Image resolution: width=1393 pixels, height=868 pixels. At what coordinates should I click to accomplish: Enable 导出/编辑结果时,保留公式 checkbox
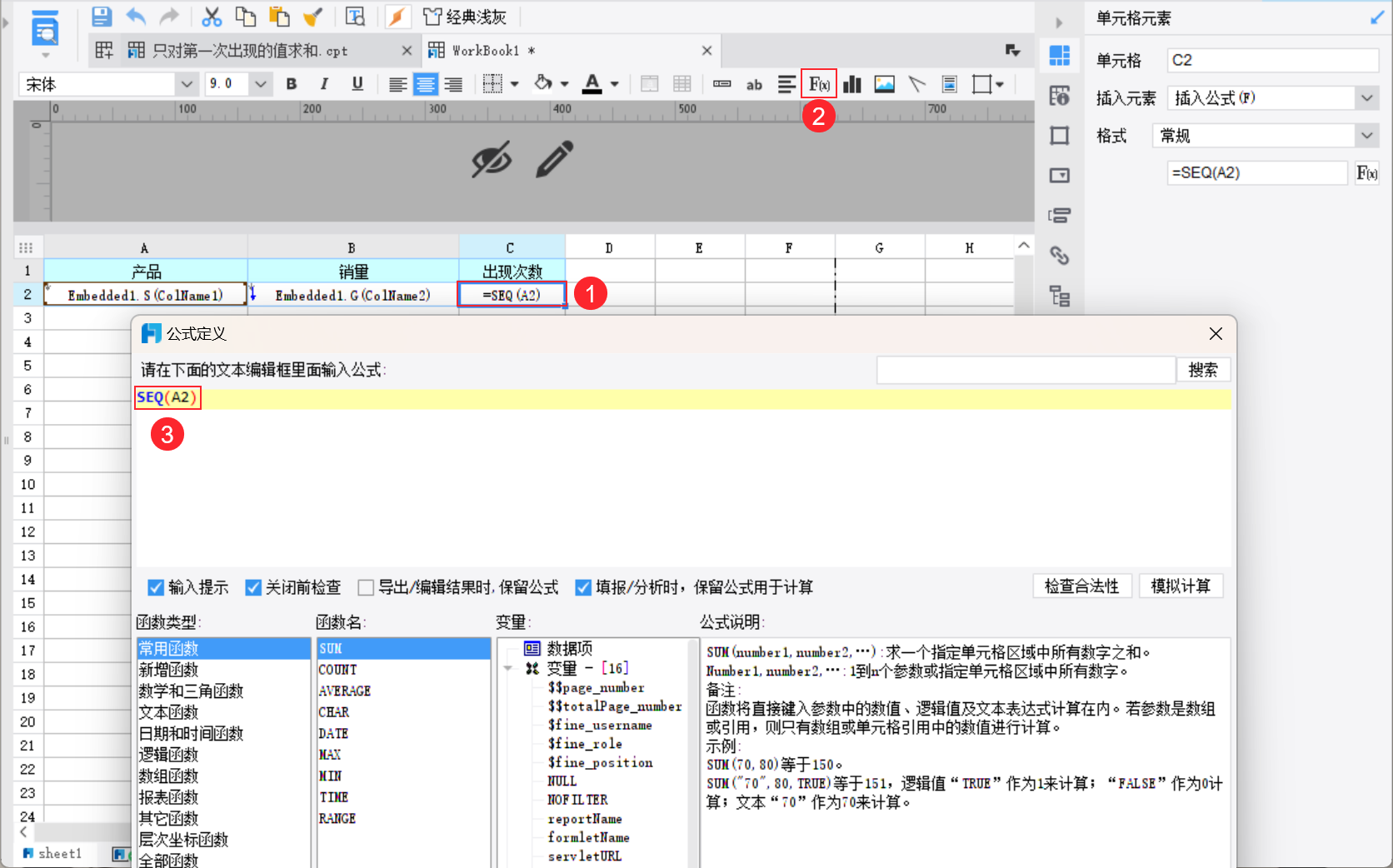(x=366, y=587)
